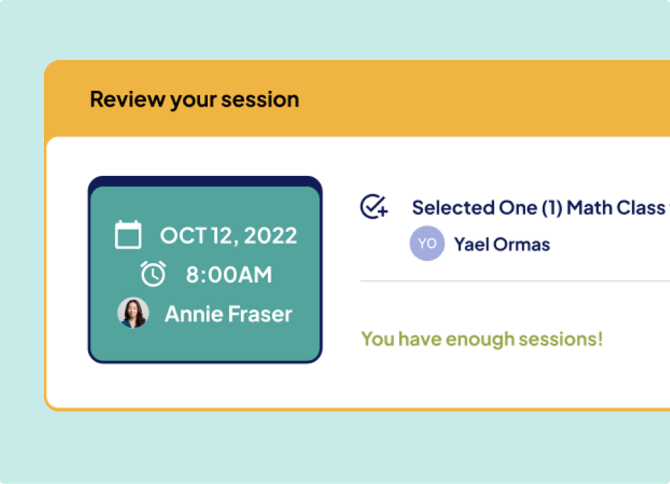Click the 8:00AM session time
The image size is (670, 484).
pos(228,275)
